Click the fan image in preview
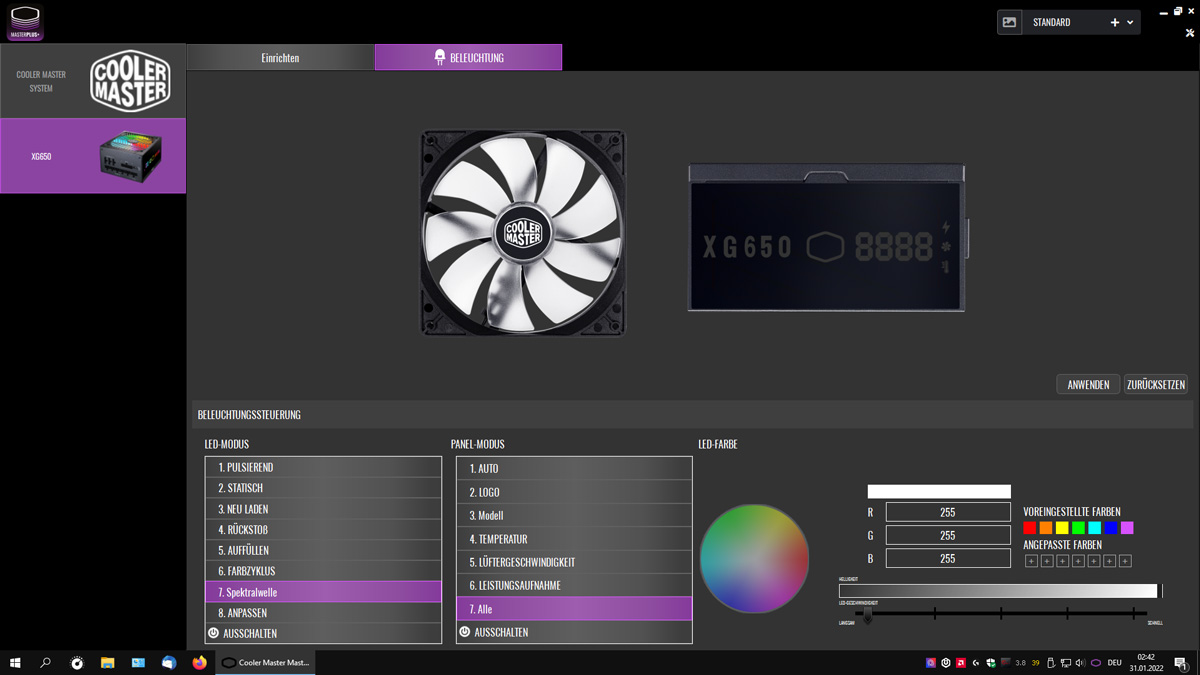1200x675 pixels. (x=523, y=233)
